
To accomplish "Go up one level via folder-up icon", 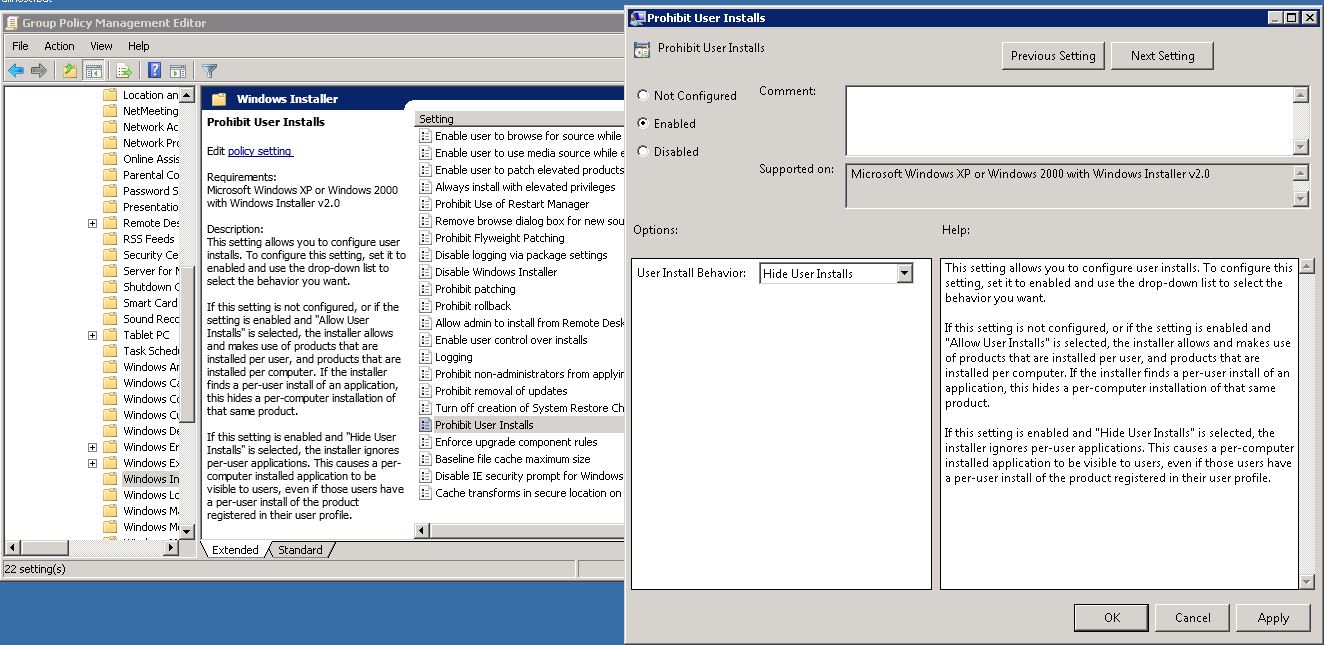I will (x=69, y=70).
